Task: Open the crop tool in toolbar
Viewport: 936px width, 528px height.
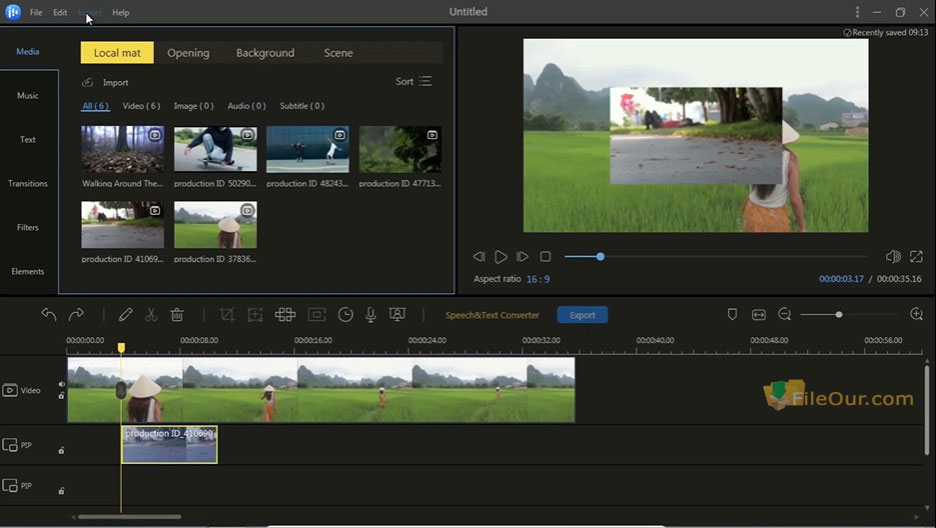Action: pos(227,314)
